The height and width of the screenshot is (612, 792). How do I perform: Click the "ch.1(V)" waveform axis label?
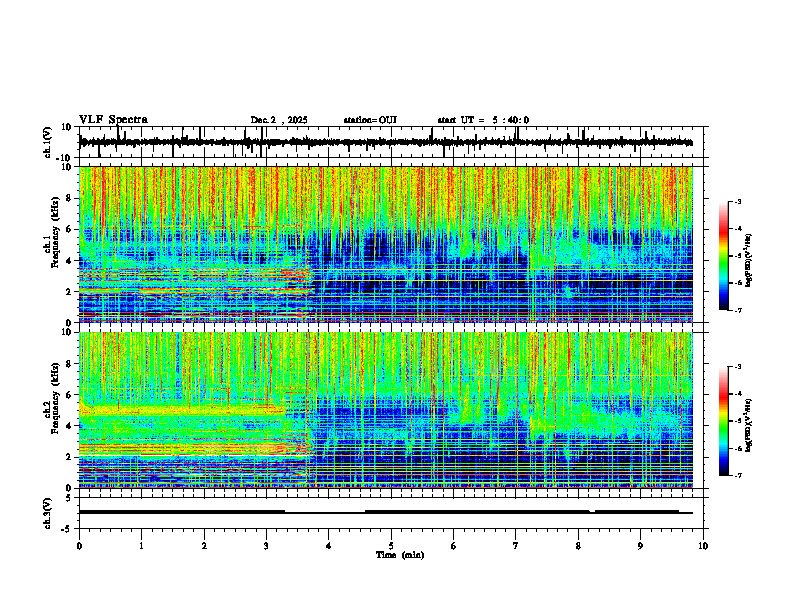coord(49,142)
